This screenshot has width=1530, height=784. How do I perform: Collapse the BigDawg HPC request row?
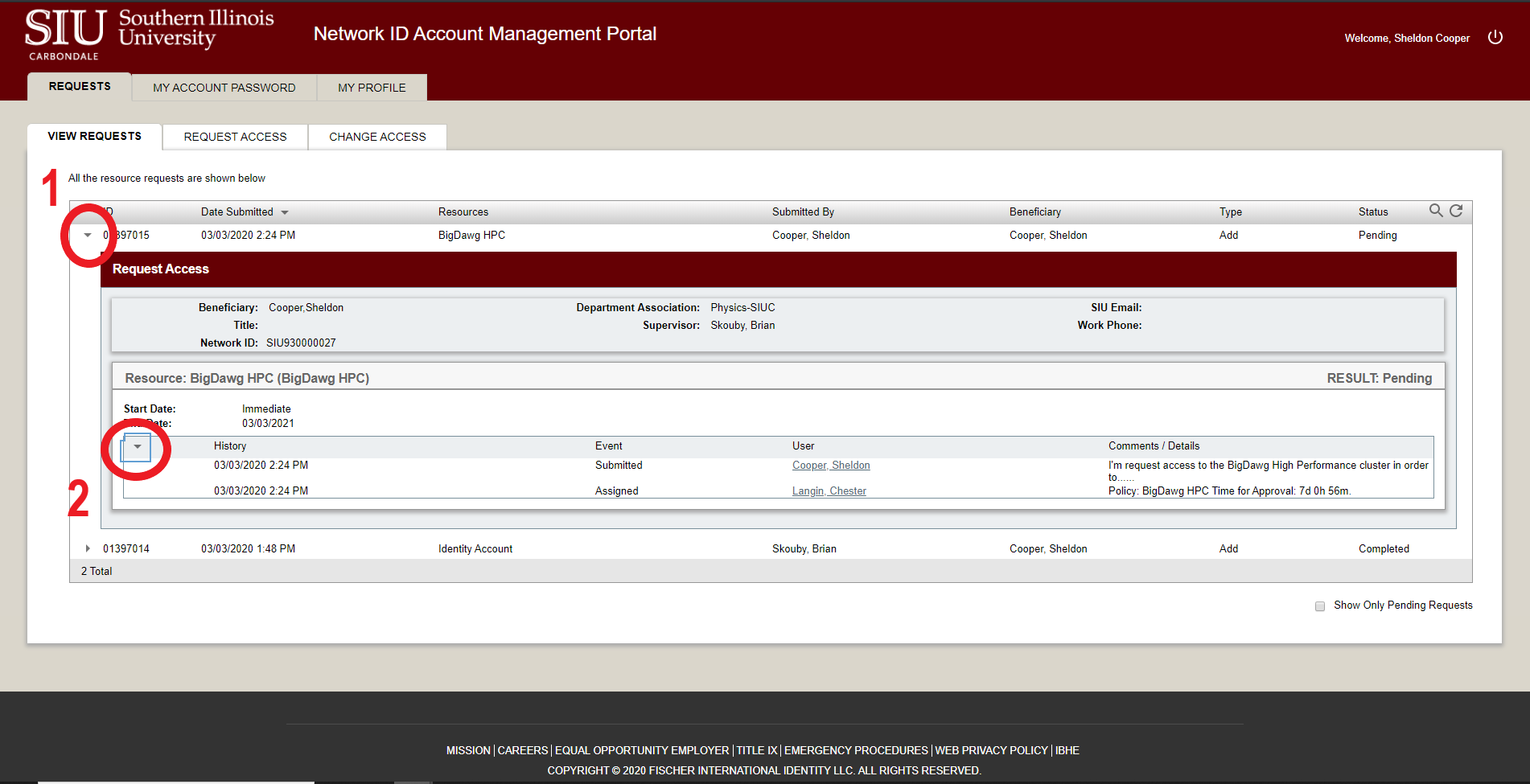click(88, 235)
